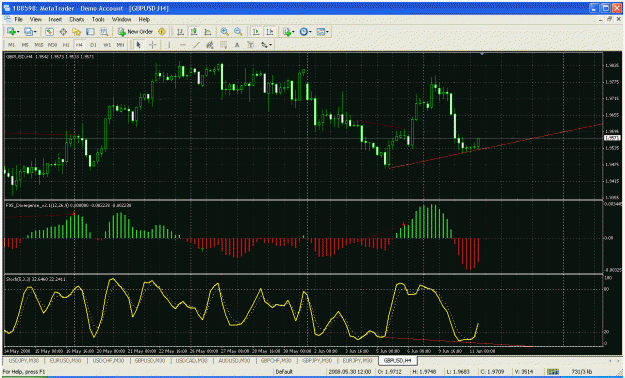Click the Indicators list toolbar icon

click(x=287, y=32)
